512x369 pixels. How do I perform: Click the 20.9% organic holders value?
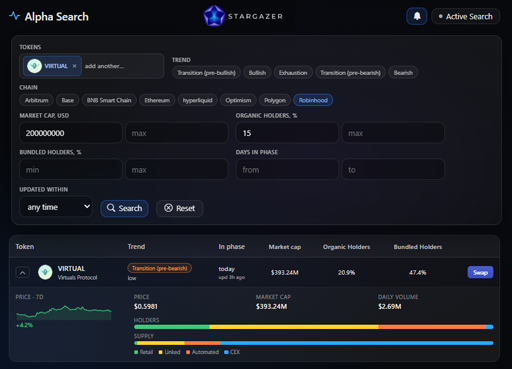pos(346,273)
